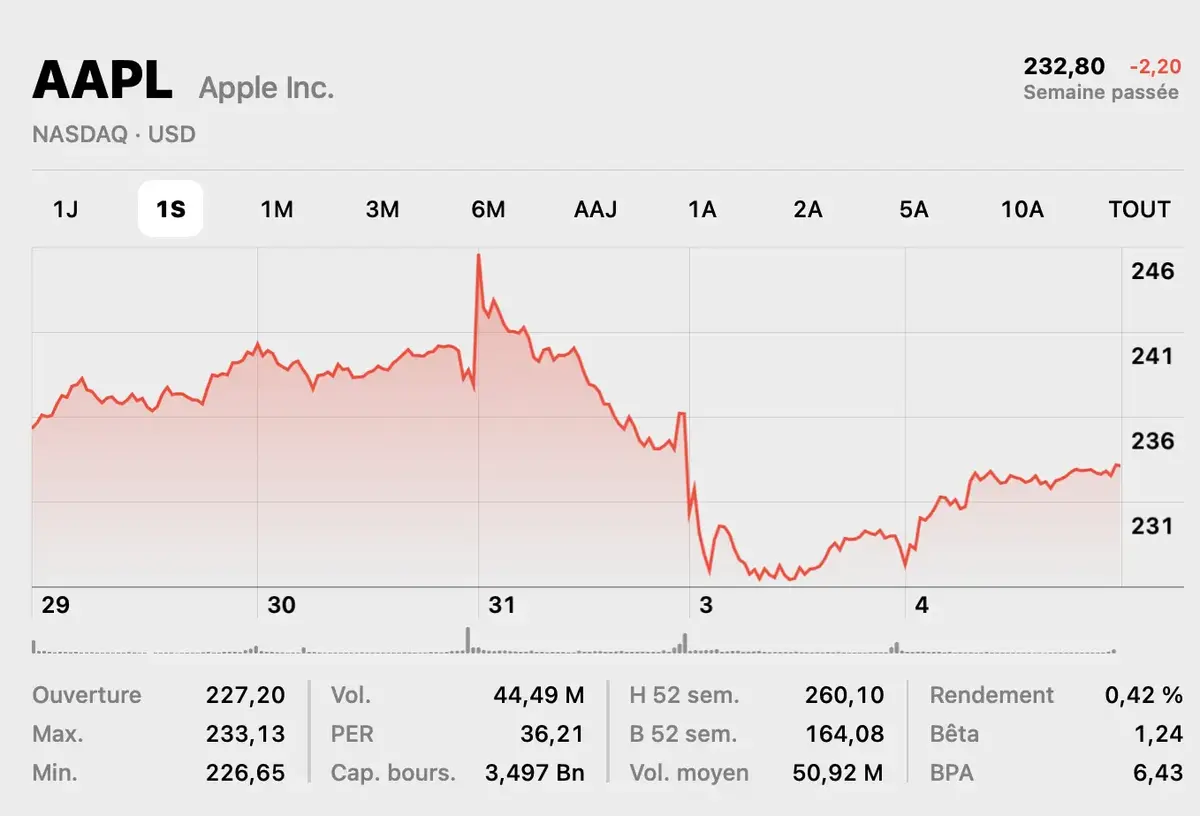Select the Apple Inc. company name

point(268,88)
